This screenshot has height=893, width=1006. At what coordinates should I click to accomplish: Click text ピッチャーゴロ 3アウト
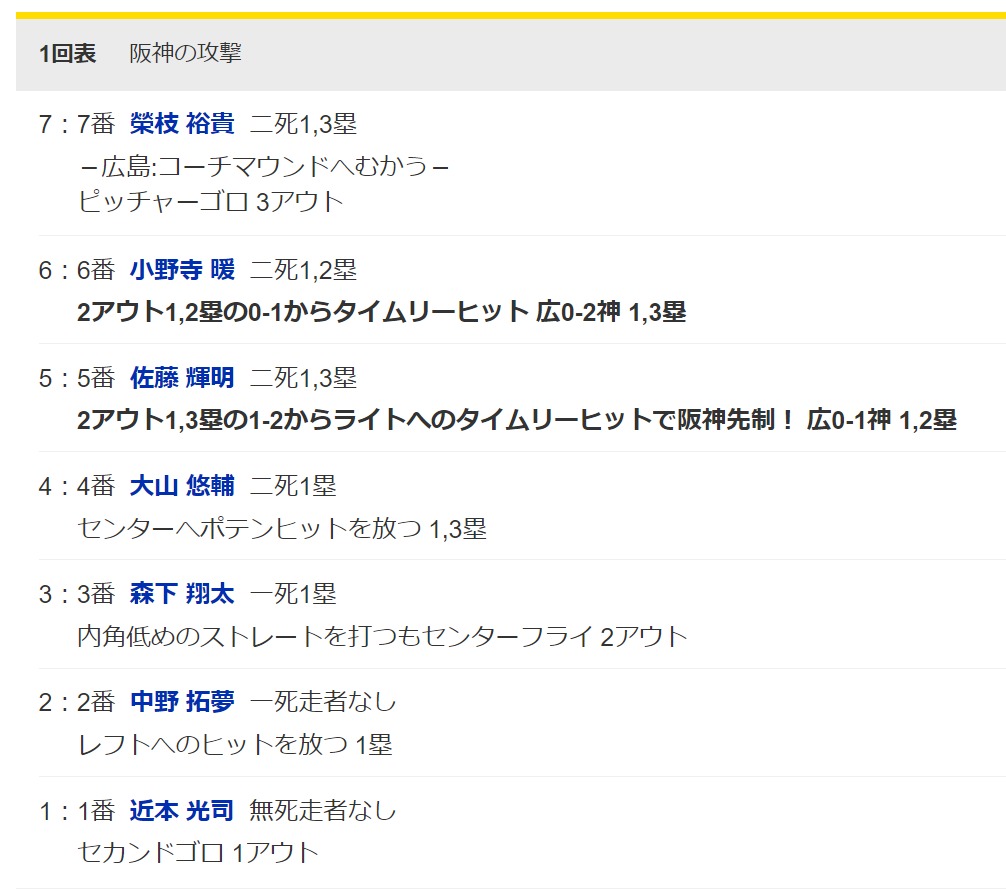coord(210,201)
